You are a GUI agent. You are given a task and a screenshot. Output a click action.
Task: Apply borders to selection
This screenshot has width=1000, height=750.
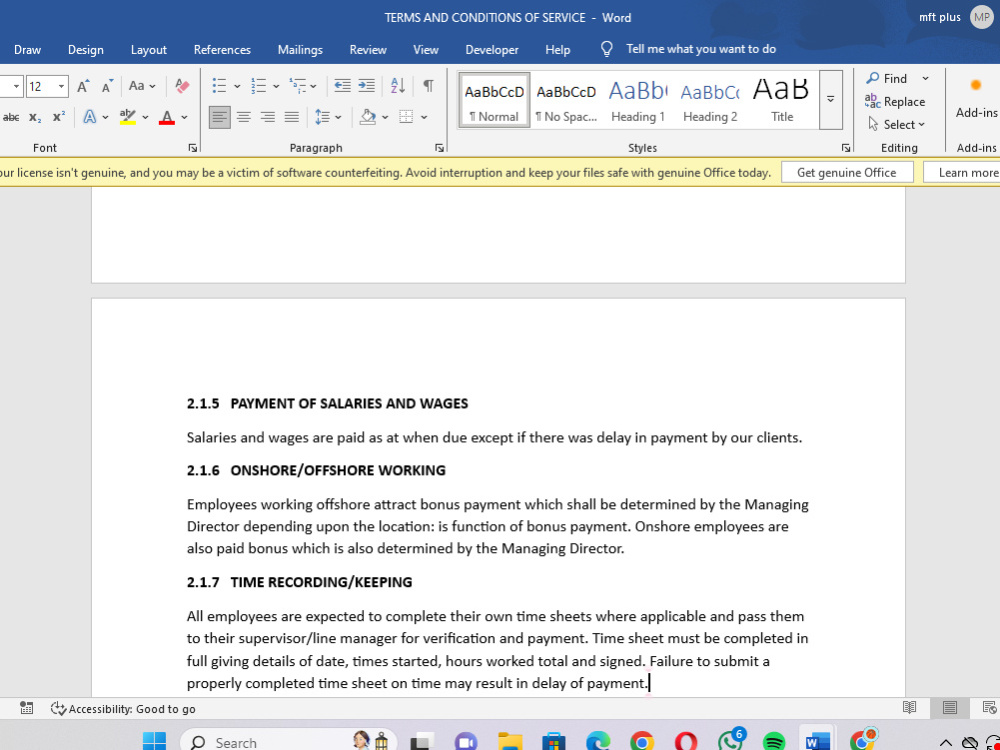point(406,117)
